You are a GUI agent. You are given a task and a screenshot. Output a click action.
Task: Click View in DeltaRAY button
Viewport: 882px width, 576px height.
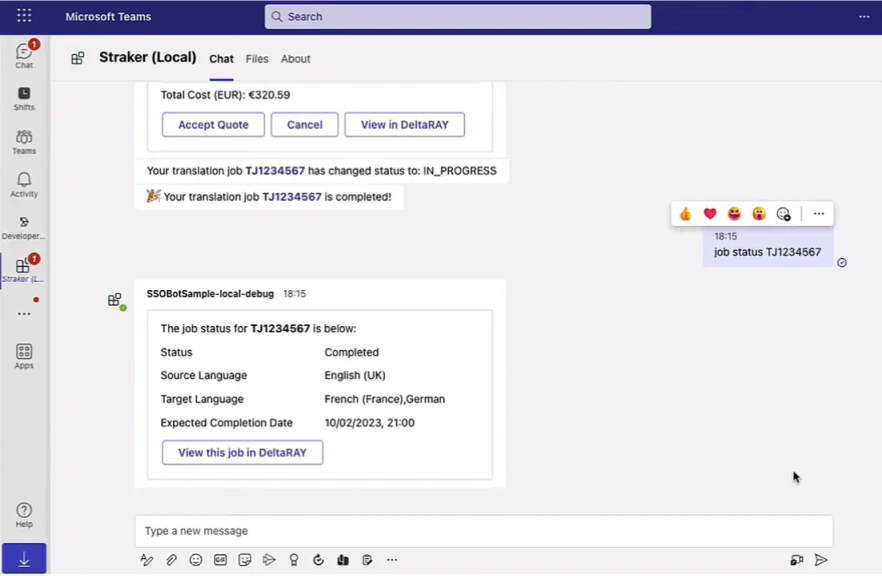point(404,125)
